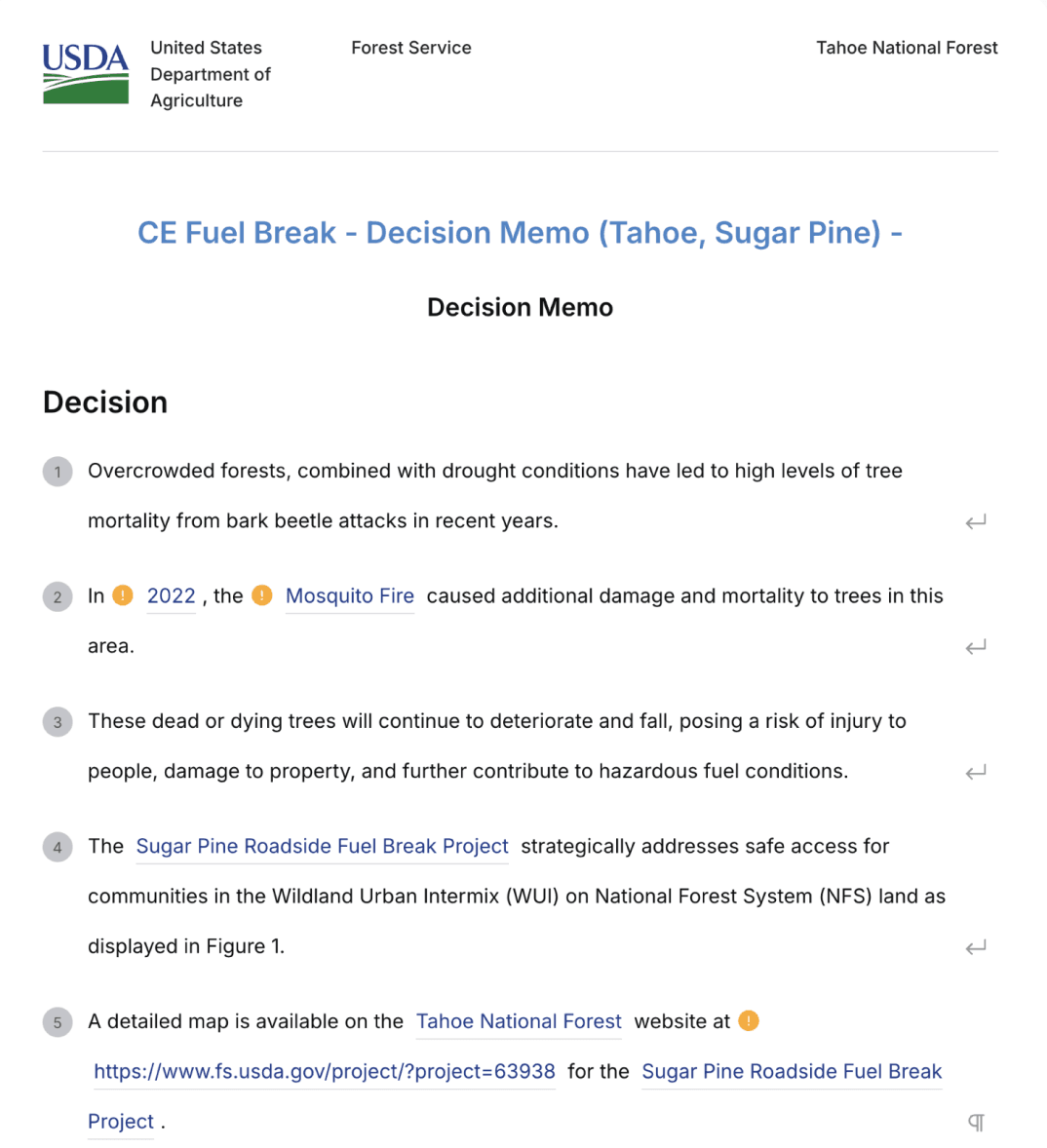Click the Tahoe National Forest link in paragraph 5
Viewport: 1047px width, 1148px height.
(x=519, y=1021)
